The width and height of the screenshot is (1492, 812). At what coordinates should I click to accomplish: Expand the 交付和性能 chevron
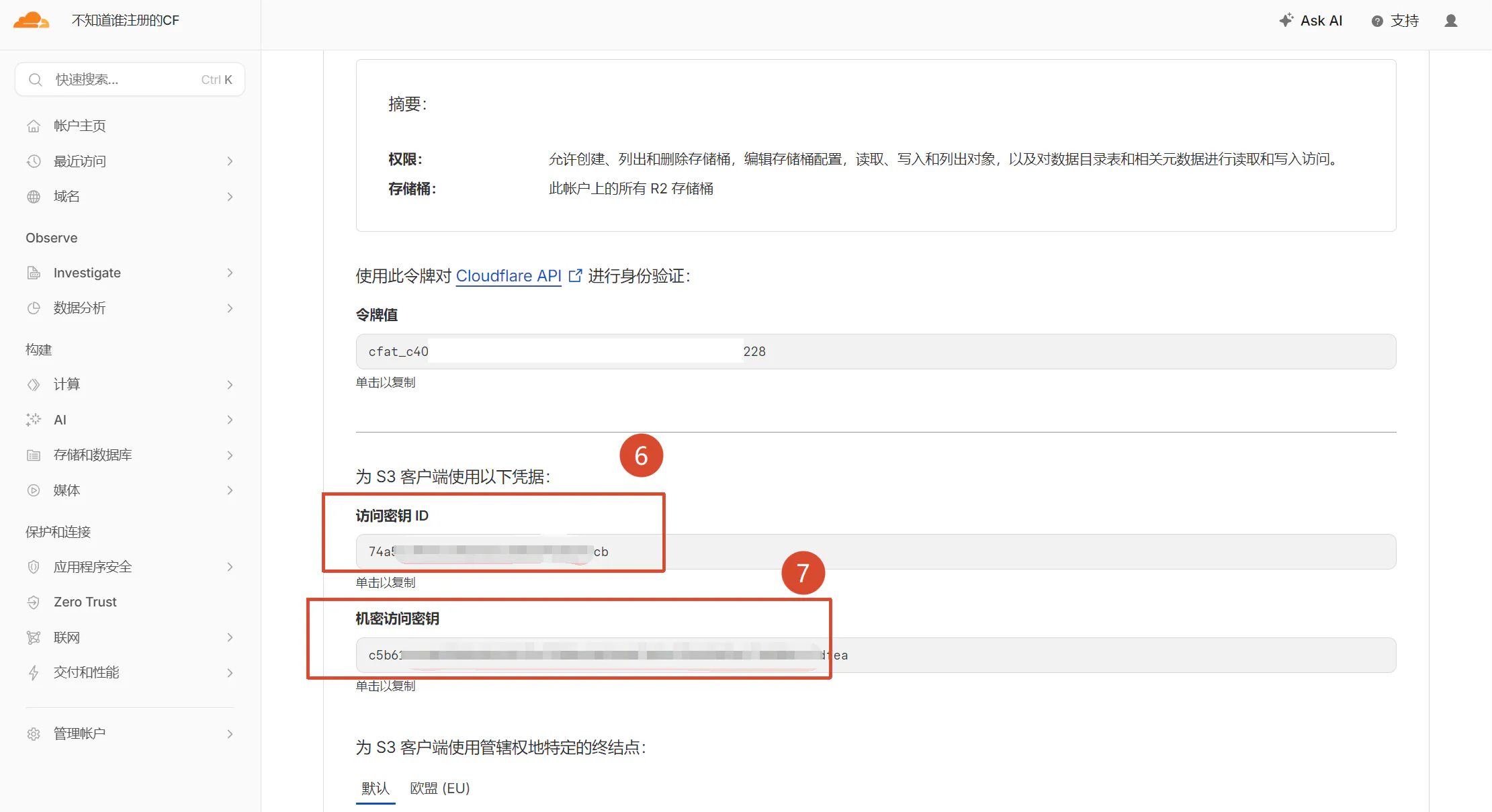point(230,673)
